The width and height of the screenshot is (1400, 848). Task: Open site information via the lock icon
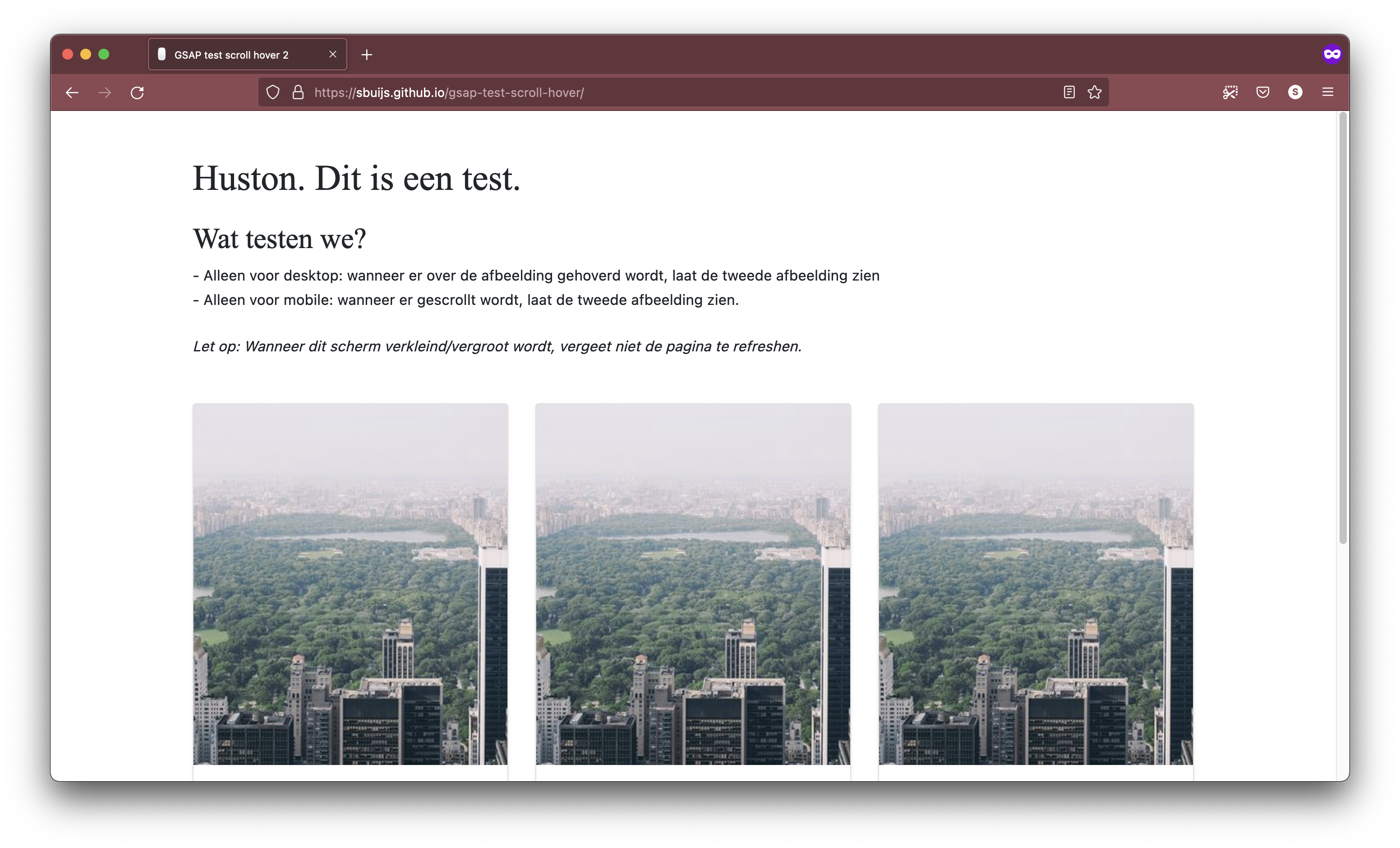pyautogui.click(x=298, y=92)
